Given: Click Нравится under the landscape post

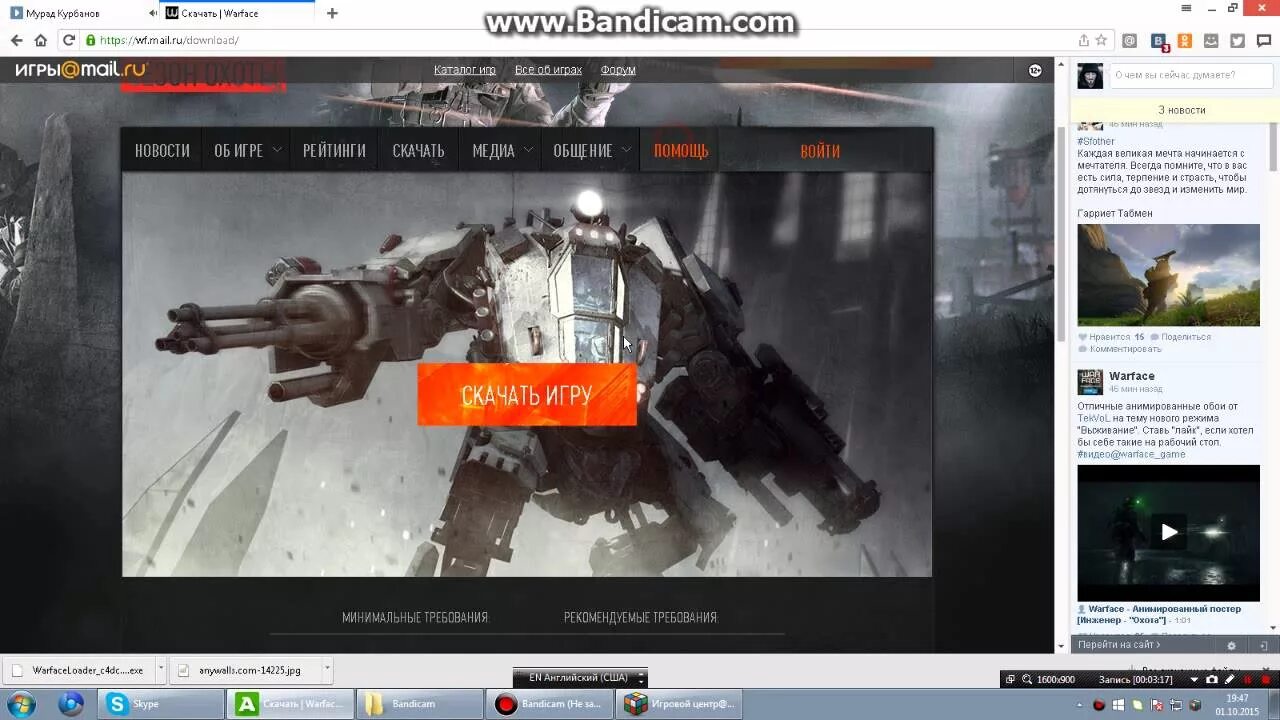Looking at the screenshot, I should coord(1109,337).
